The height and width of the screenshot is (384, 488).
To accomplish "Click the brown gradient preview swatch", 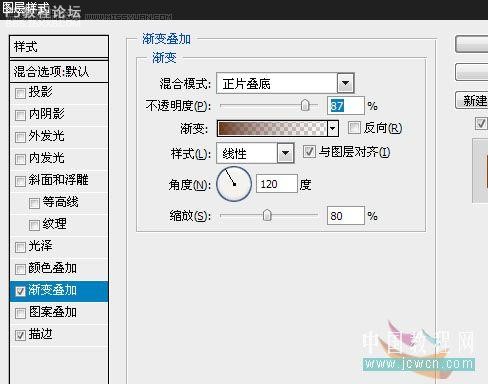I will [x=272, y=128].
